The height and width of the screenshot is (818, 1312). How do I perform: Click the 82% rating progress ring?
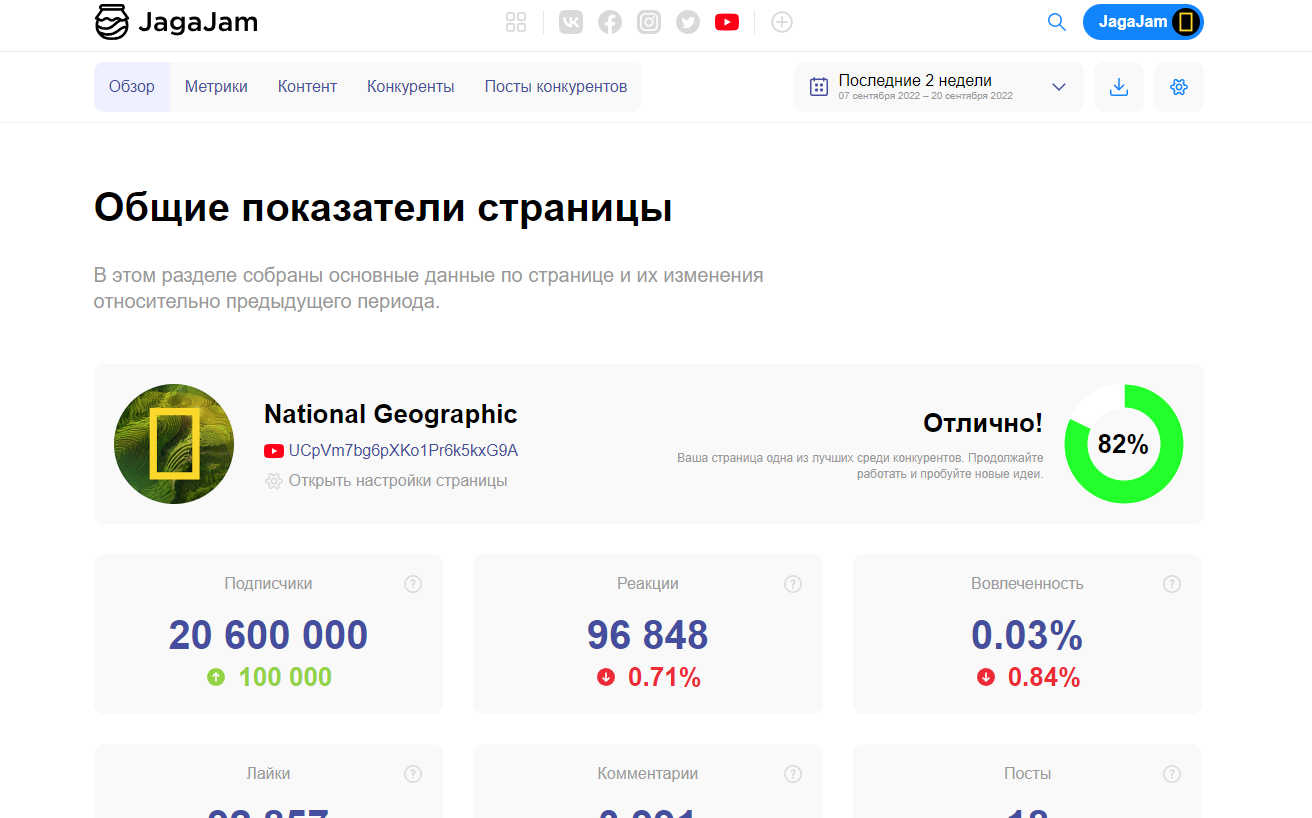coord(1123,443)
